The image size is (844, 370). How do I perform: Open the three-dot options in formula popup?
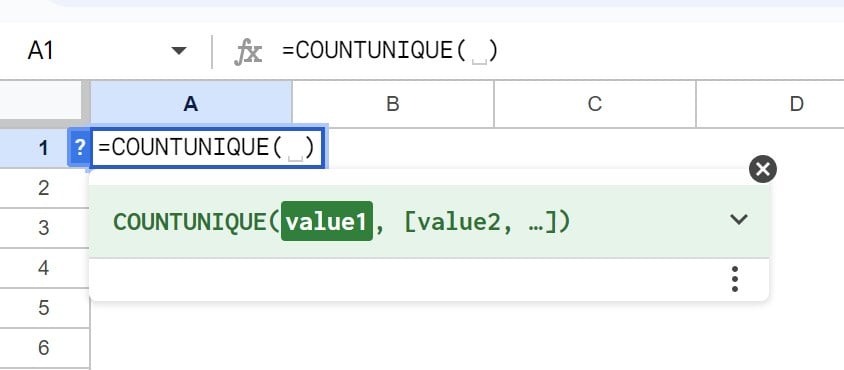(735, 279)
